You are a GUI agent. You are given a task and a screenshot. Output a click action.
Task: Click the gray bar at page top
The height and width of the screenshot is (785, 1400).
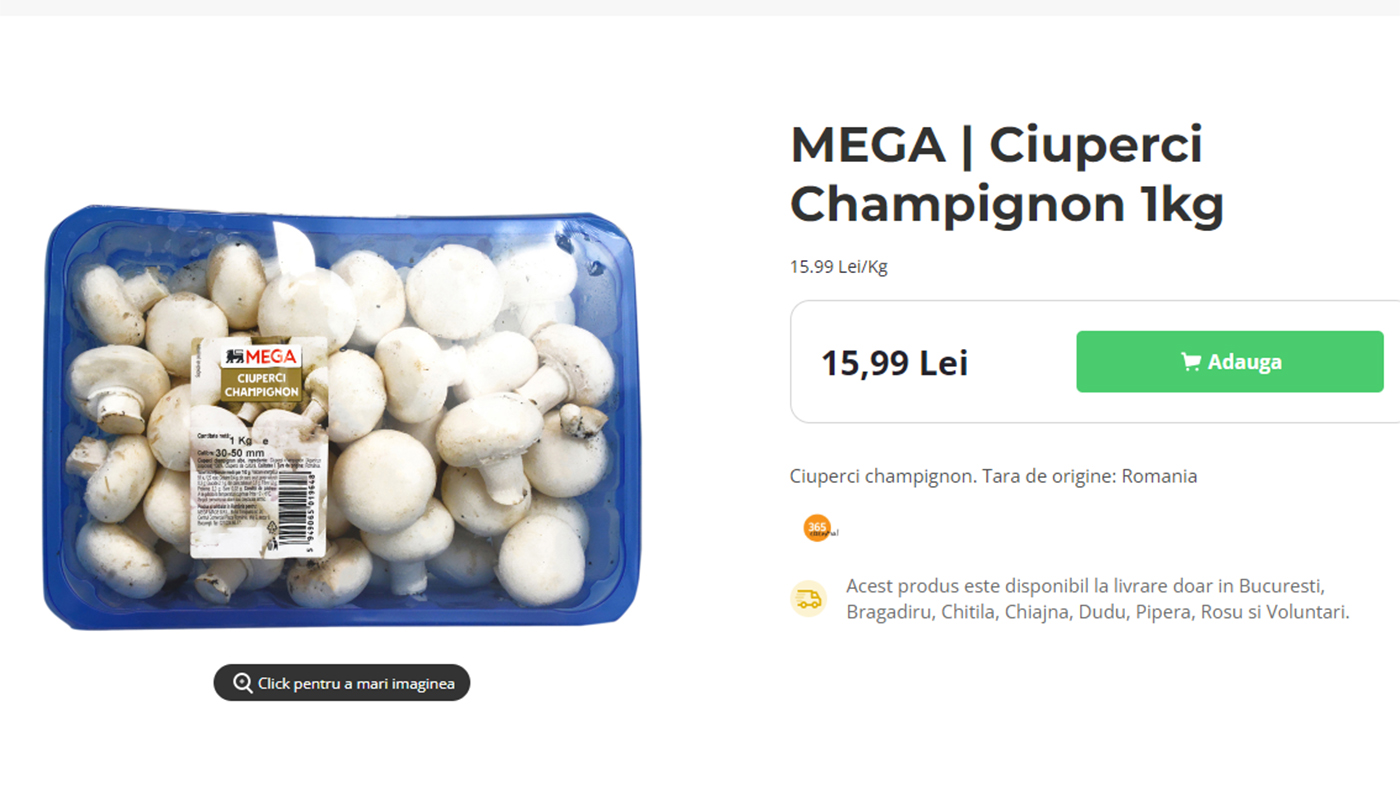coord(700,7)
